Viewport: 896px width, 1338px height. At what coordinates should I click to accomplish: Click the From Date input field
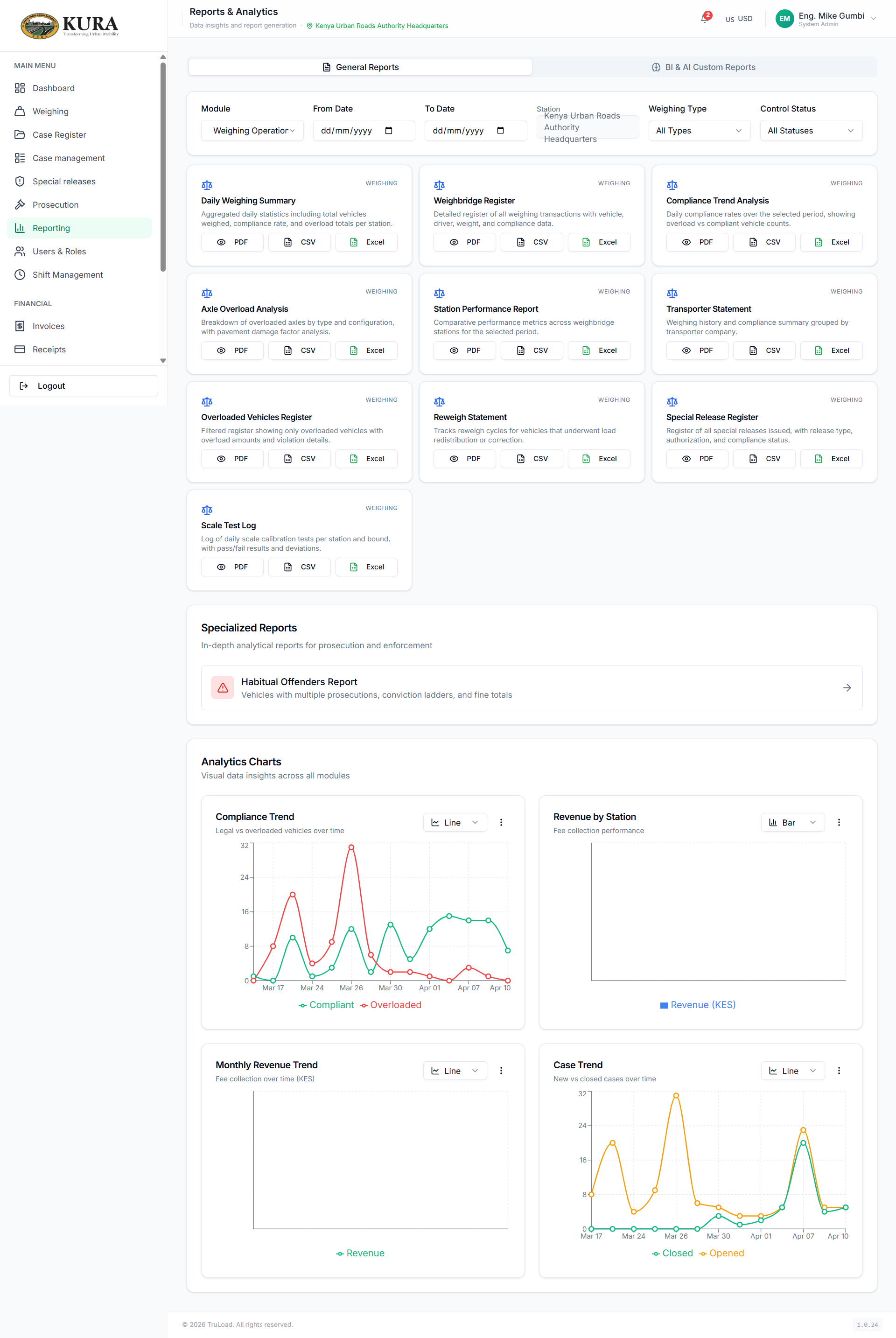click(364, 130)
